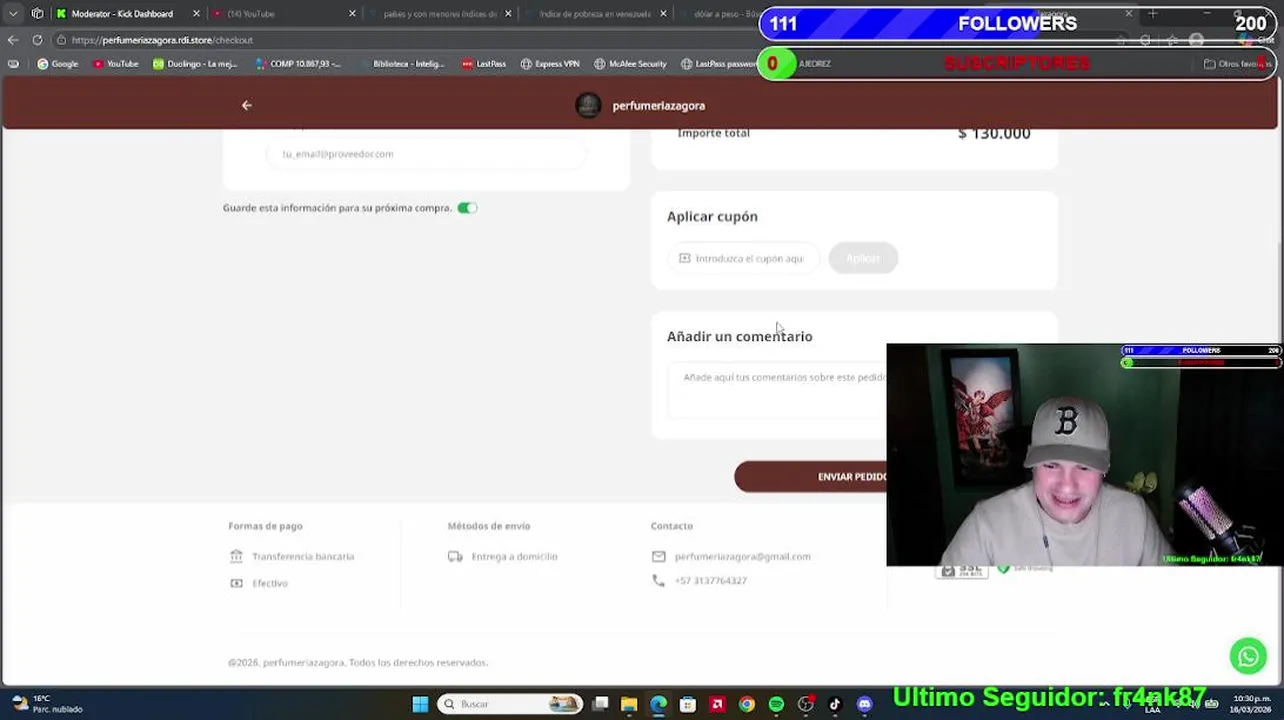Viewport: 1284px width, 720px height.
Task: Open the browser workspaces icon
Action: [37, 14]
